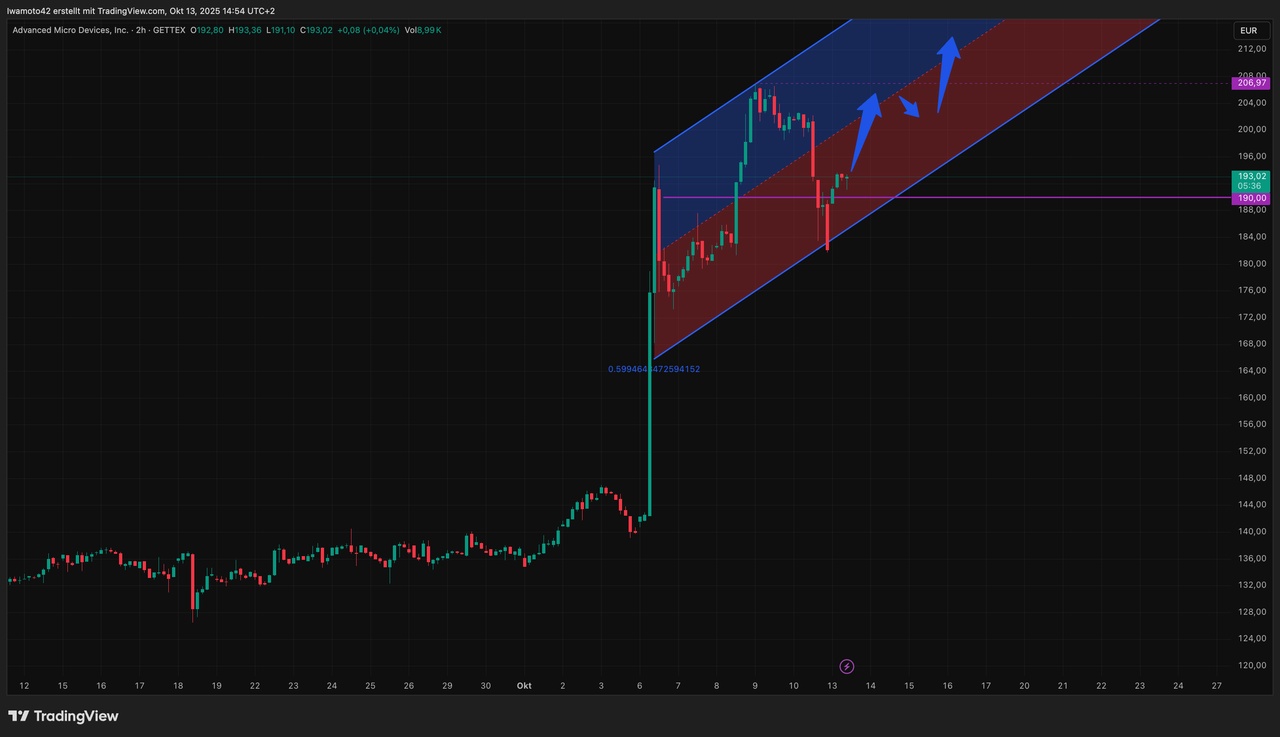The height and width of the screenshot is (737, 1280).
Task: Click the Okt date label on time axis
Action: 523,686
